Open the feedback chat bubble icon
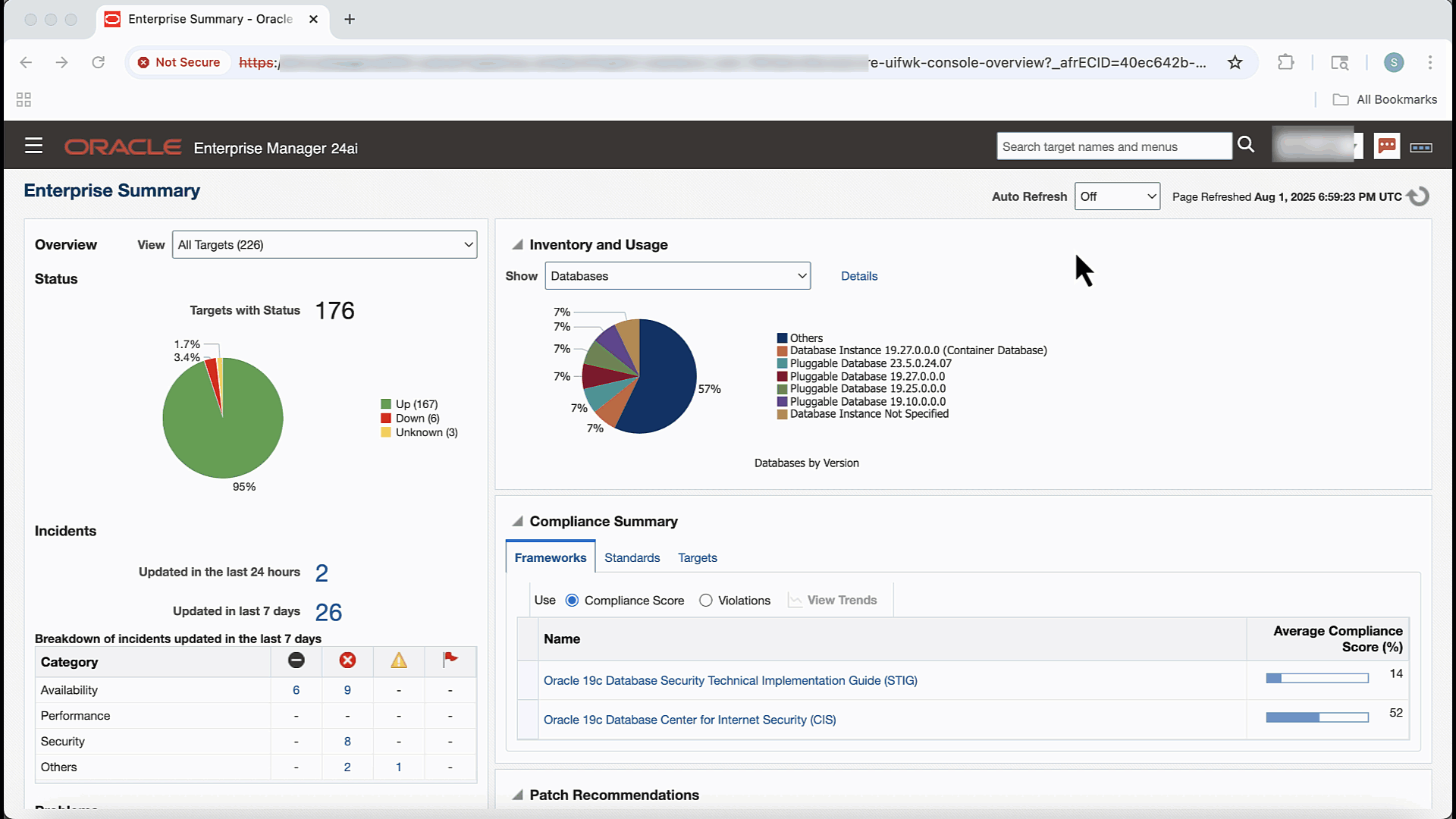The width and height of the screenshot is (1456, 819). pos(1387,146)
